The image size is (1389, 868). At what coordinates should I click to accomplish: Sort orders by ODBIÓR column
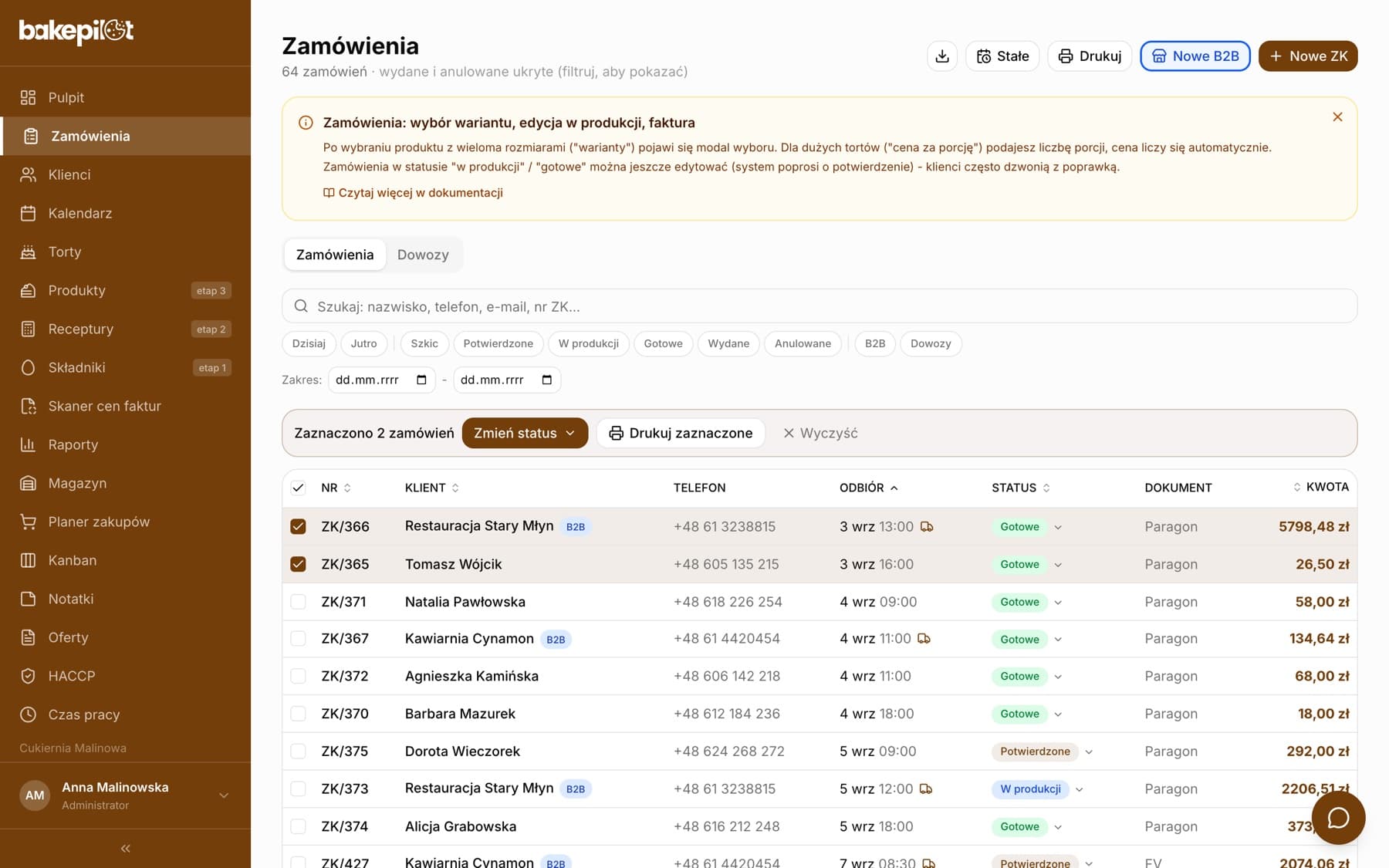pos(869,488)
